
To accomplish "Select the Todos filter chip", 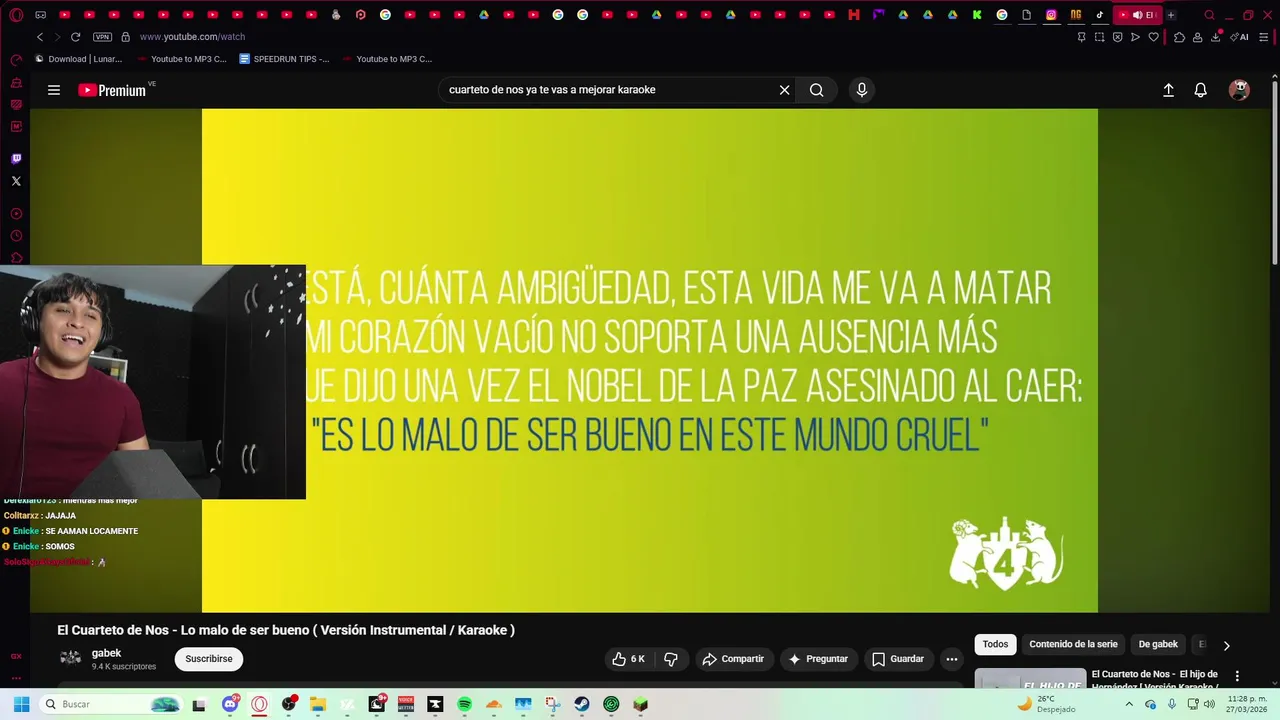I will tap(995, 644).
